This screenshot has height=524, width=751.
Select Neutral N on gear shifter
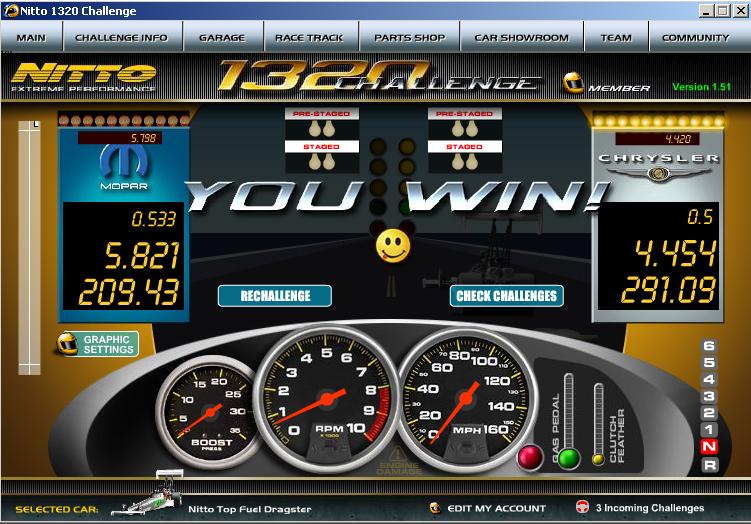pyautogui.click(x=709, y=447)
